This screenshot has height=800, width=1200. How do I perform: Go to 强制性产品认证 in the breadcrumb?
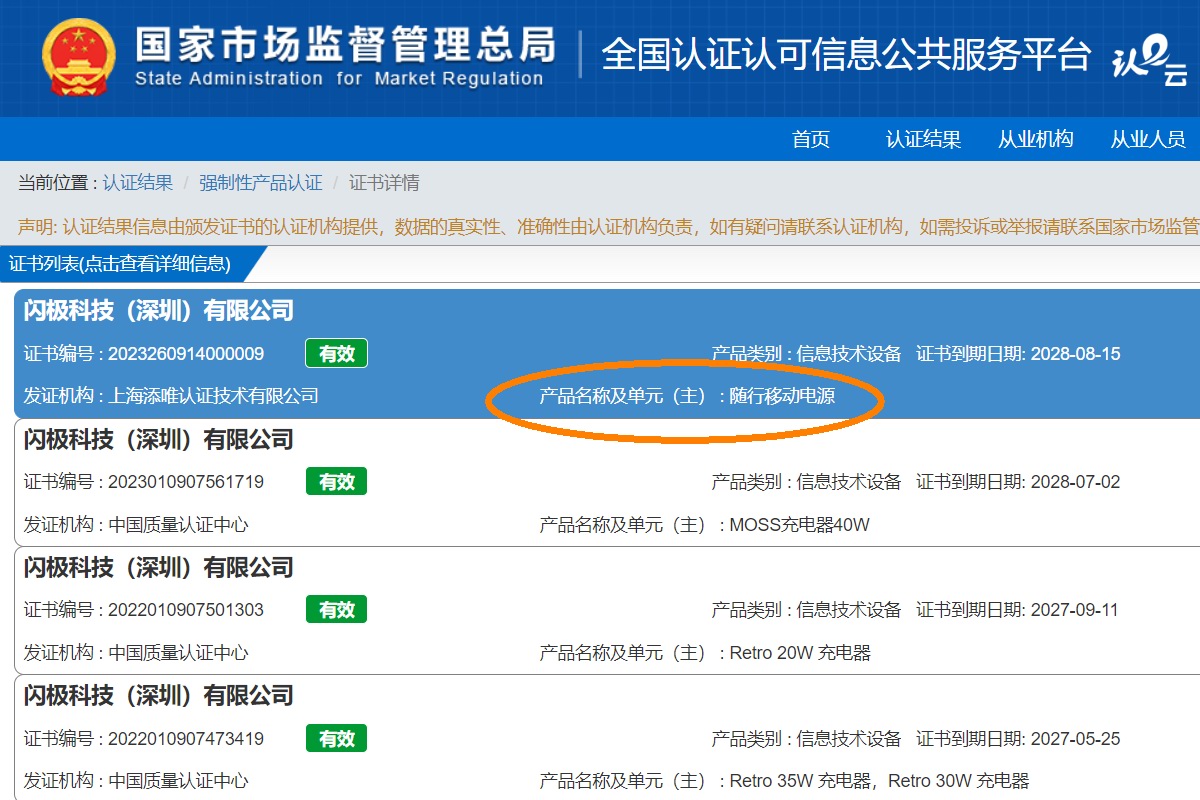tap(261, 183)
